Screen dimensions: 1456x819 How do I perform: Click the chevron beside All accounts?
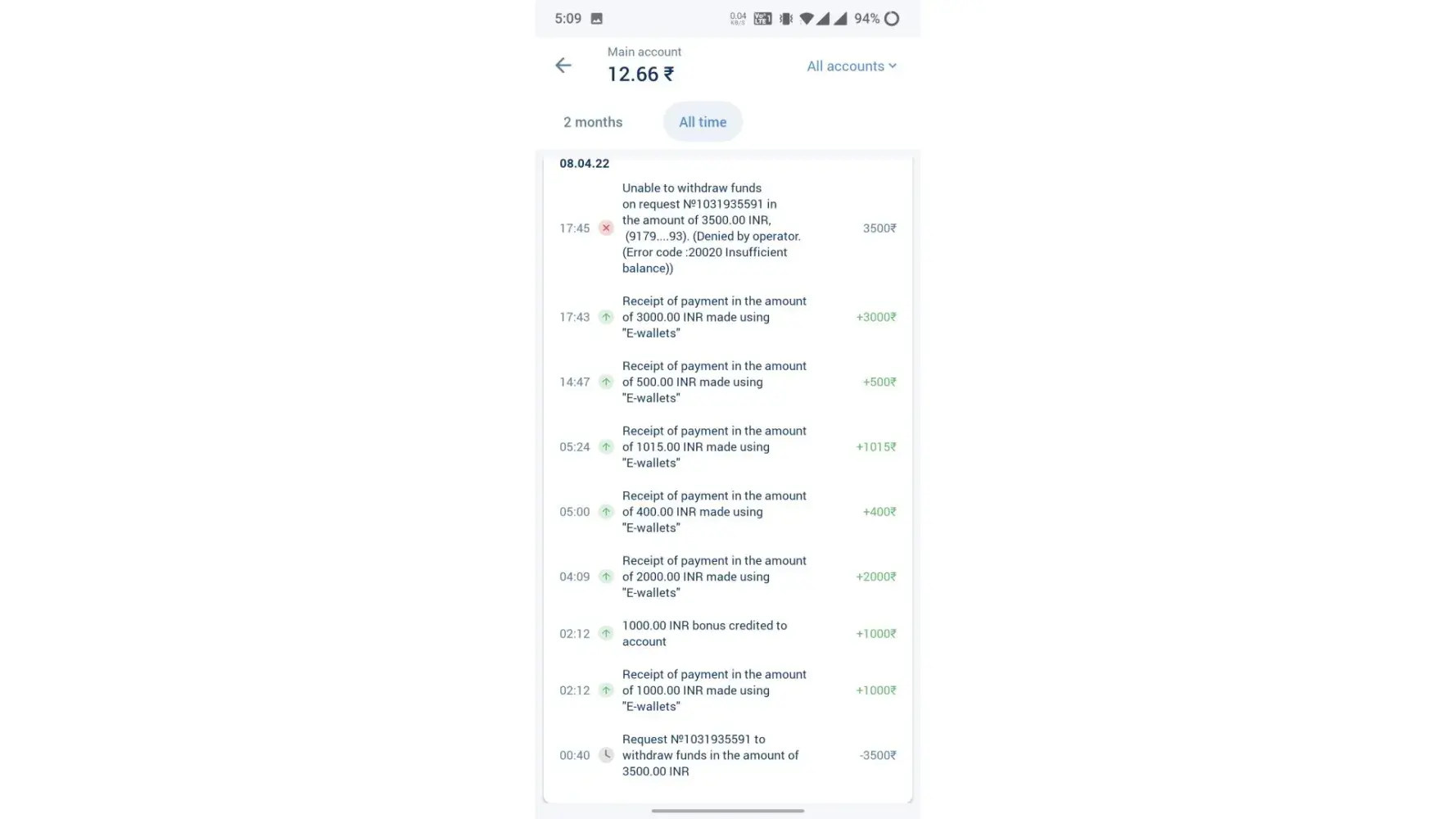tap(893, 66)
